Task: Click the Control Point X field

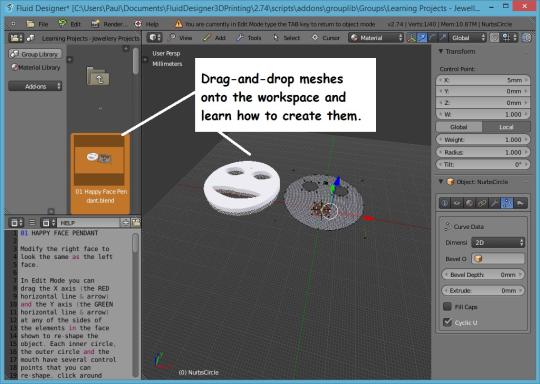Action: 483,80
